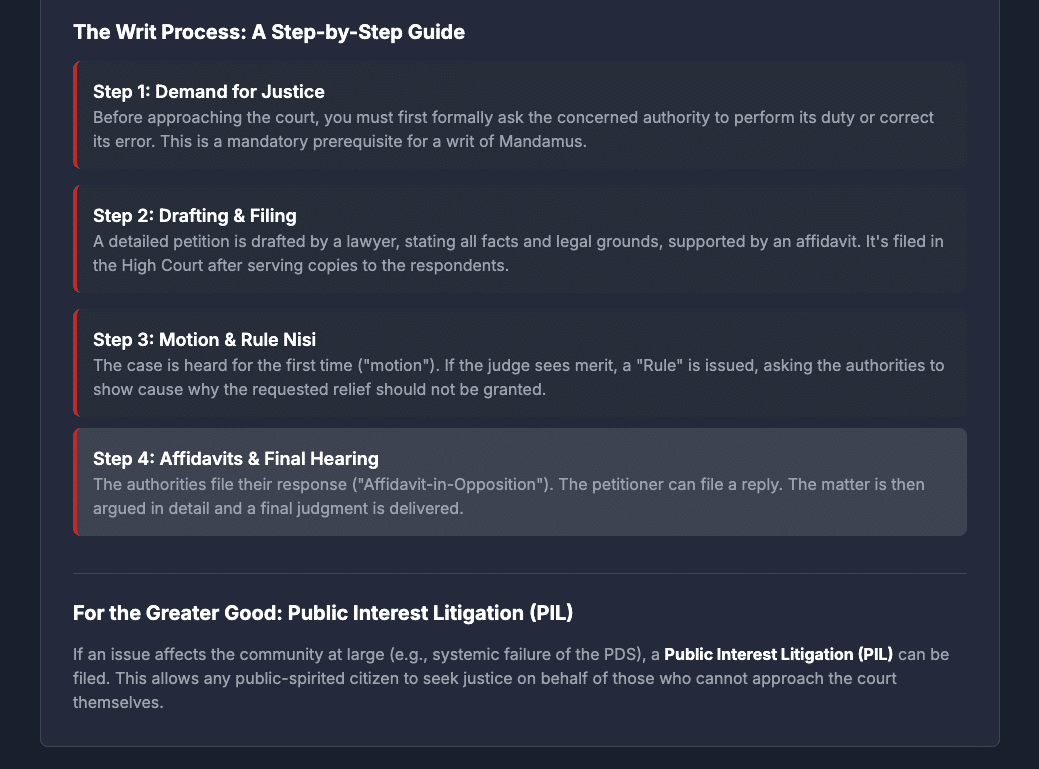The height and width of the screenshot is (769, 1039).
Task: Click the red accent bar on highlighted Step 4 card
Action: (x=75, y=482)
